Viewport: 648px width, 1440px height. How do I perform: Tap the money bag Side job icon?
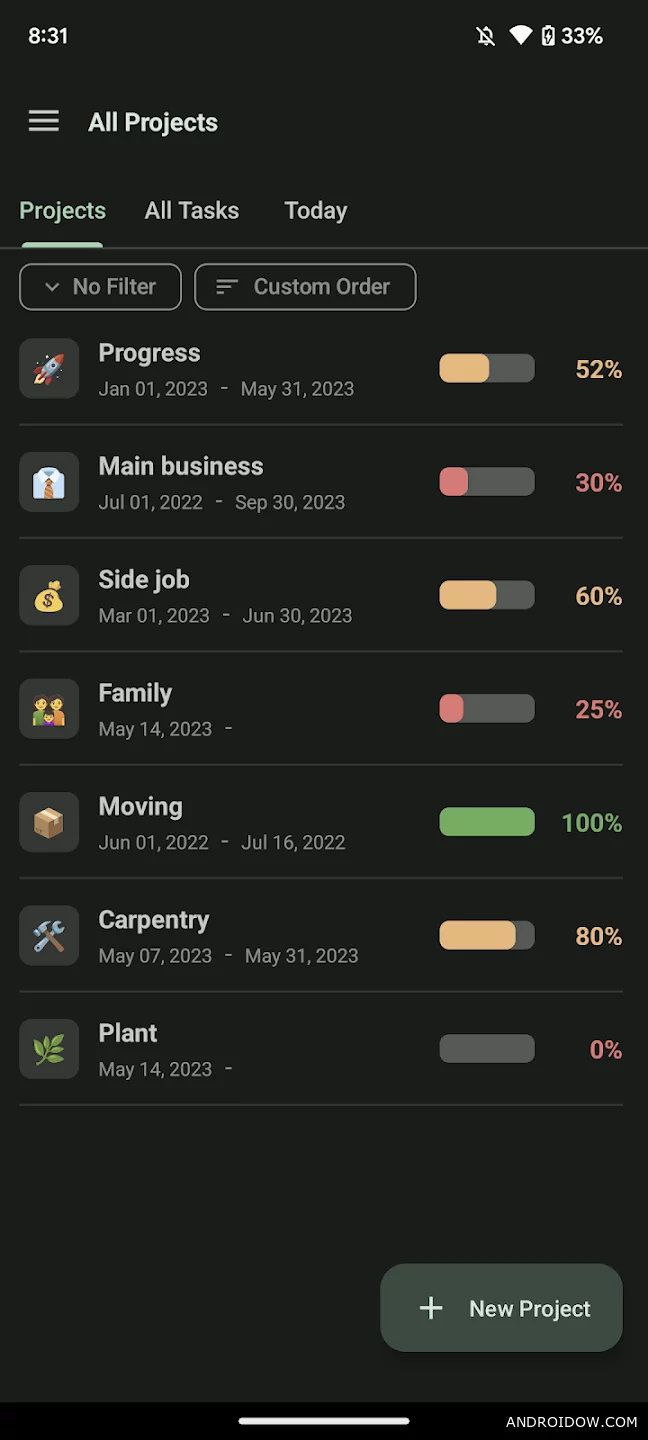coord(49,596)
